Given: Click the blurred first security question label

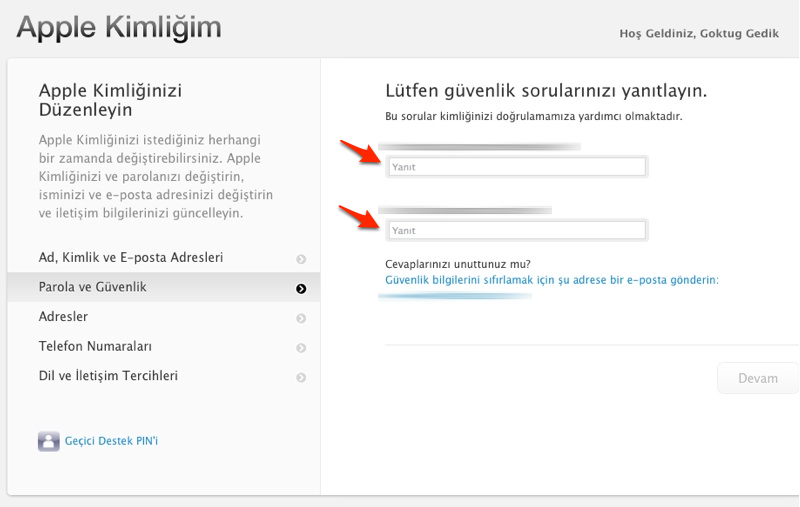Looking at the screenshot, I should coord(480,147).
